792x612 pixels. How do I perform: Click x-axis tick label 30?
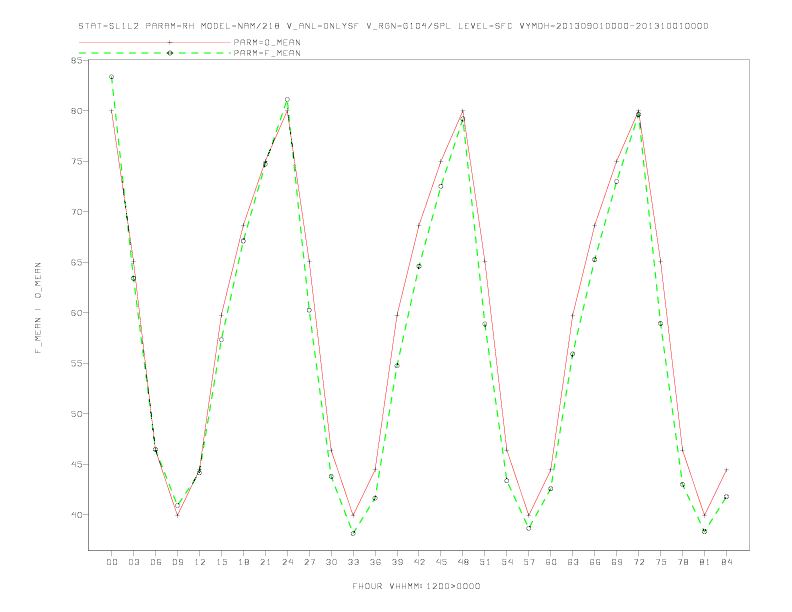[331, 562]
